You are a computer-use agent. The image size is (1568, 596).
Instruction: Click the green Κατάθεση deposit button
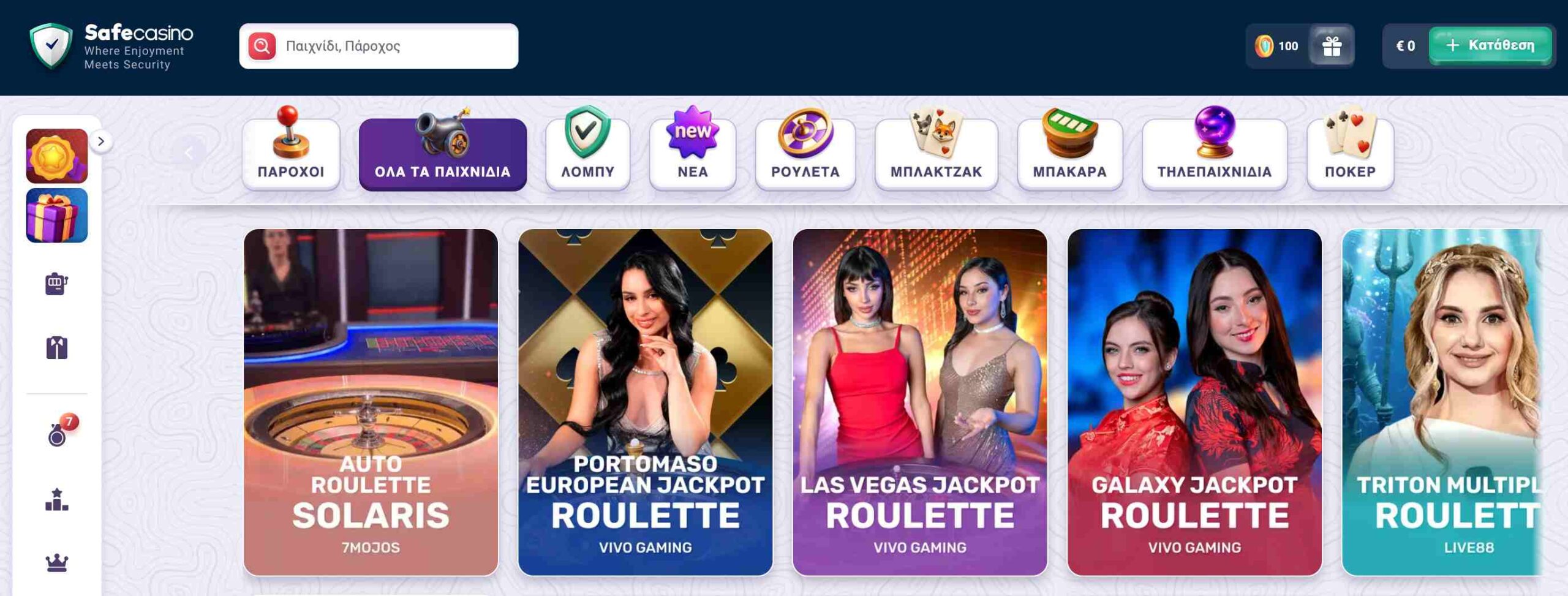[x=1490, y=45]
